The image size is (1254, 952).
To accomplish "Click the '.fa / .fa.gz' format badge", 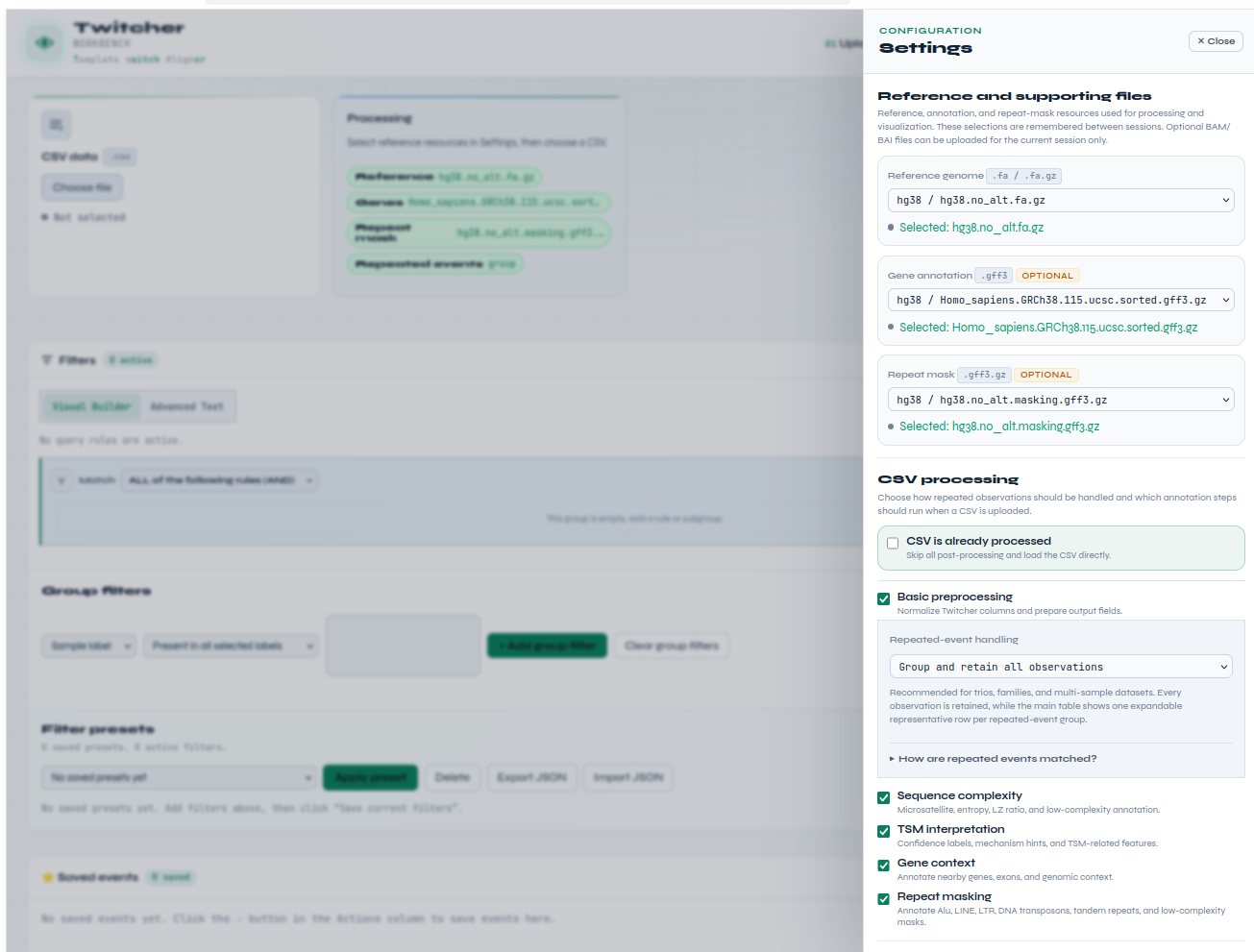I will tap(1024, 176).
